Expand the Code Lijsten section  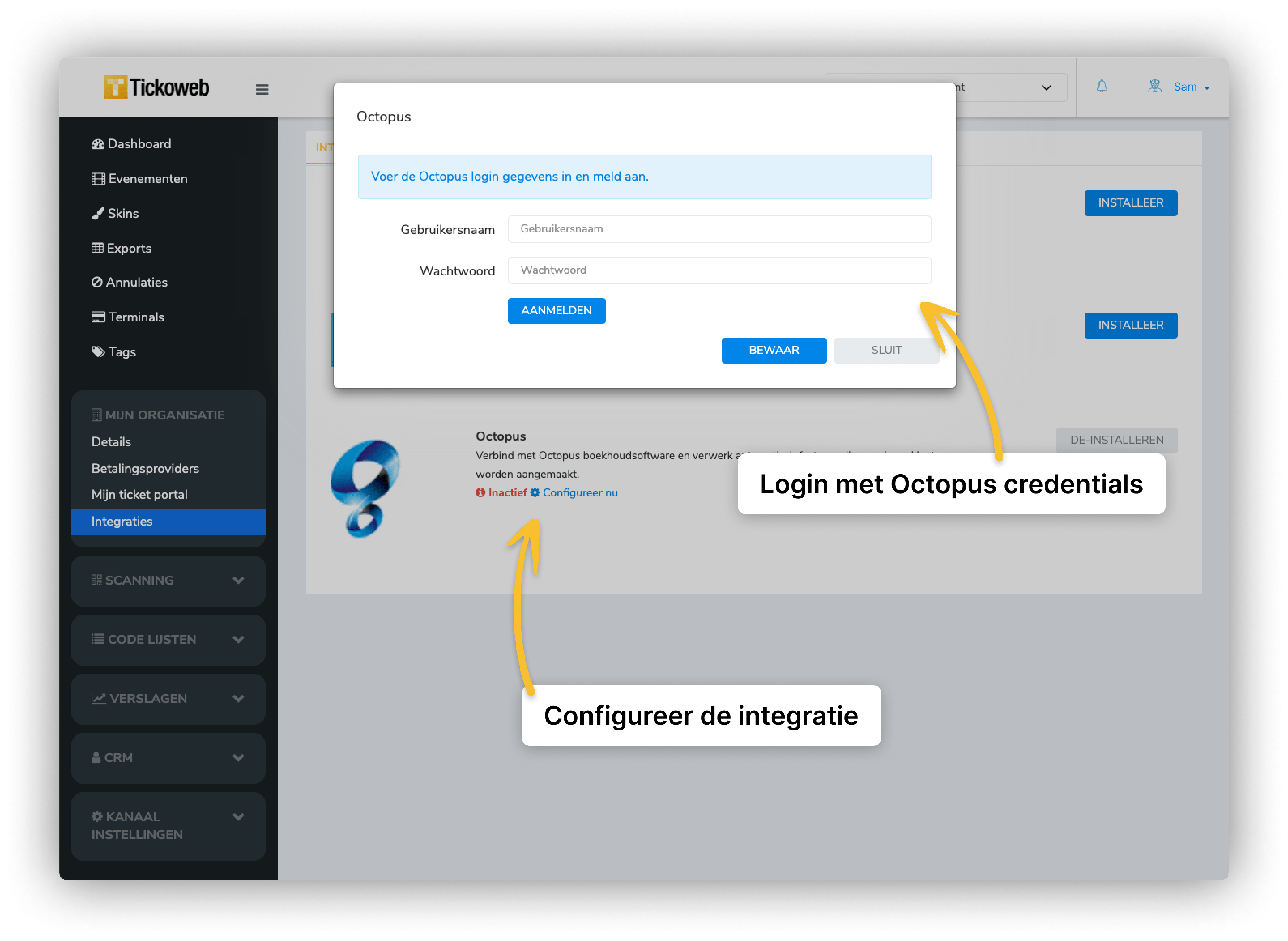point(168,640)
